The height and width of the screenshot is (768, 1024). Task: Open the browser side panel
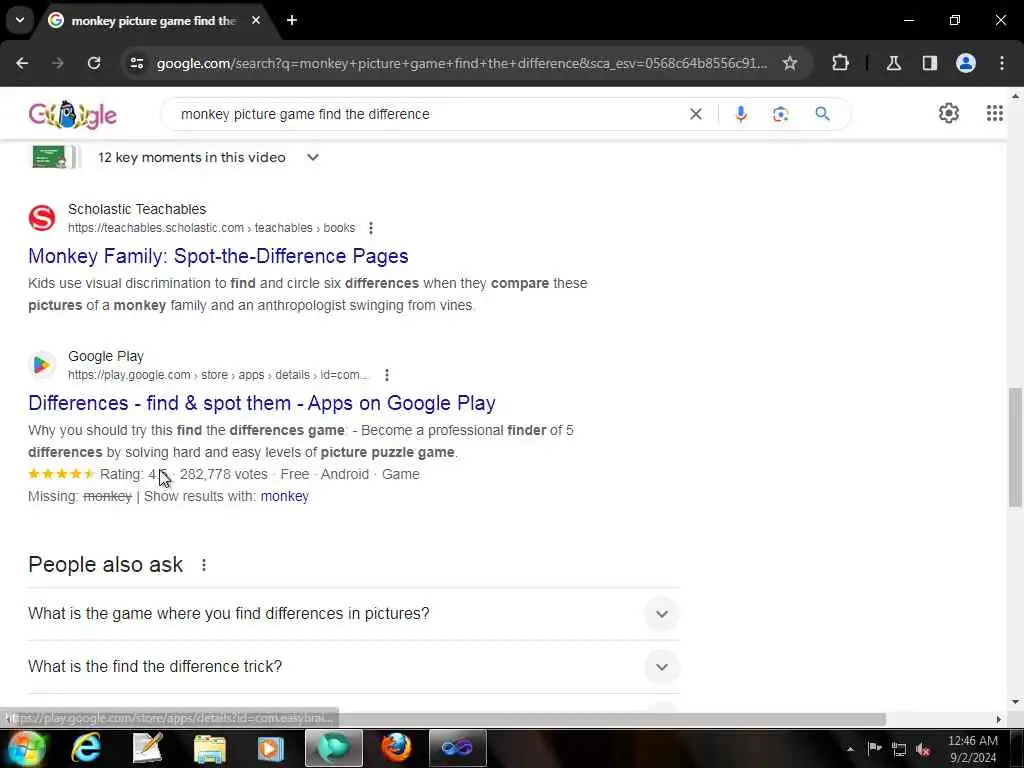(x=930, y=63)
